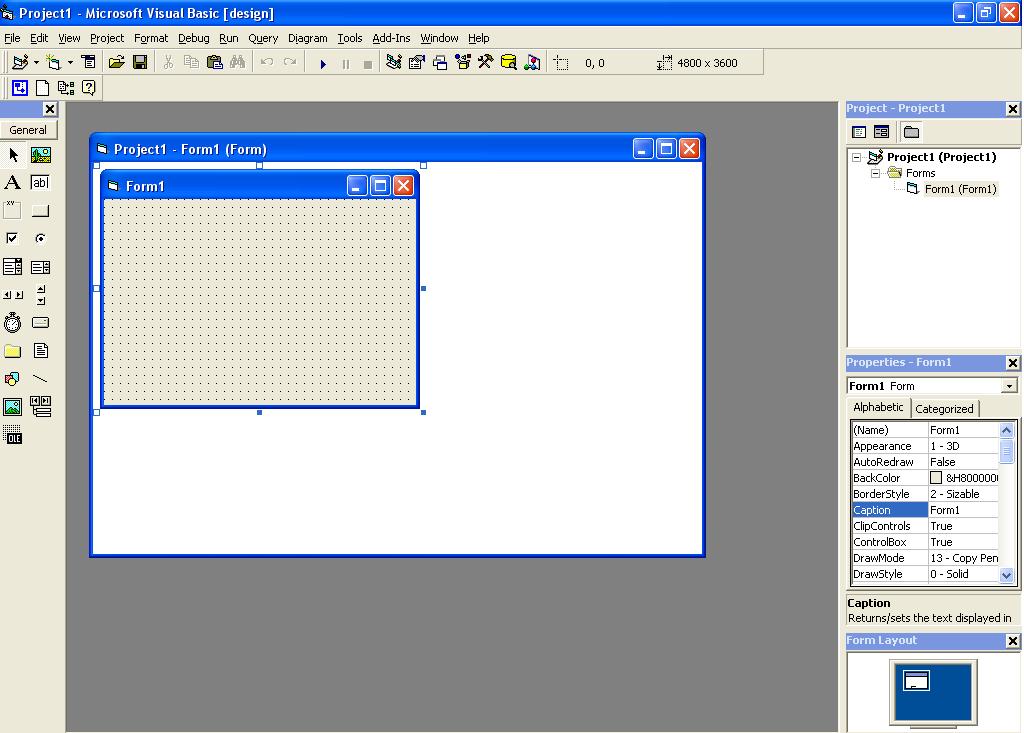Select the BorderStyle property row
Viewport: 1024px width, 733px height.
[925, 494]
